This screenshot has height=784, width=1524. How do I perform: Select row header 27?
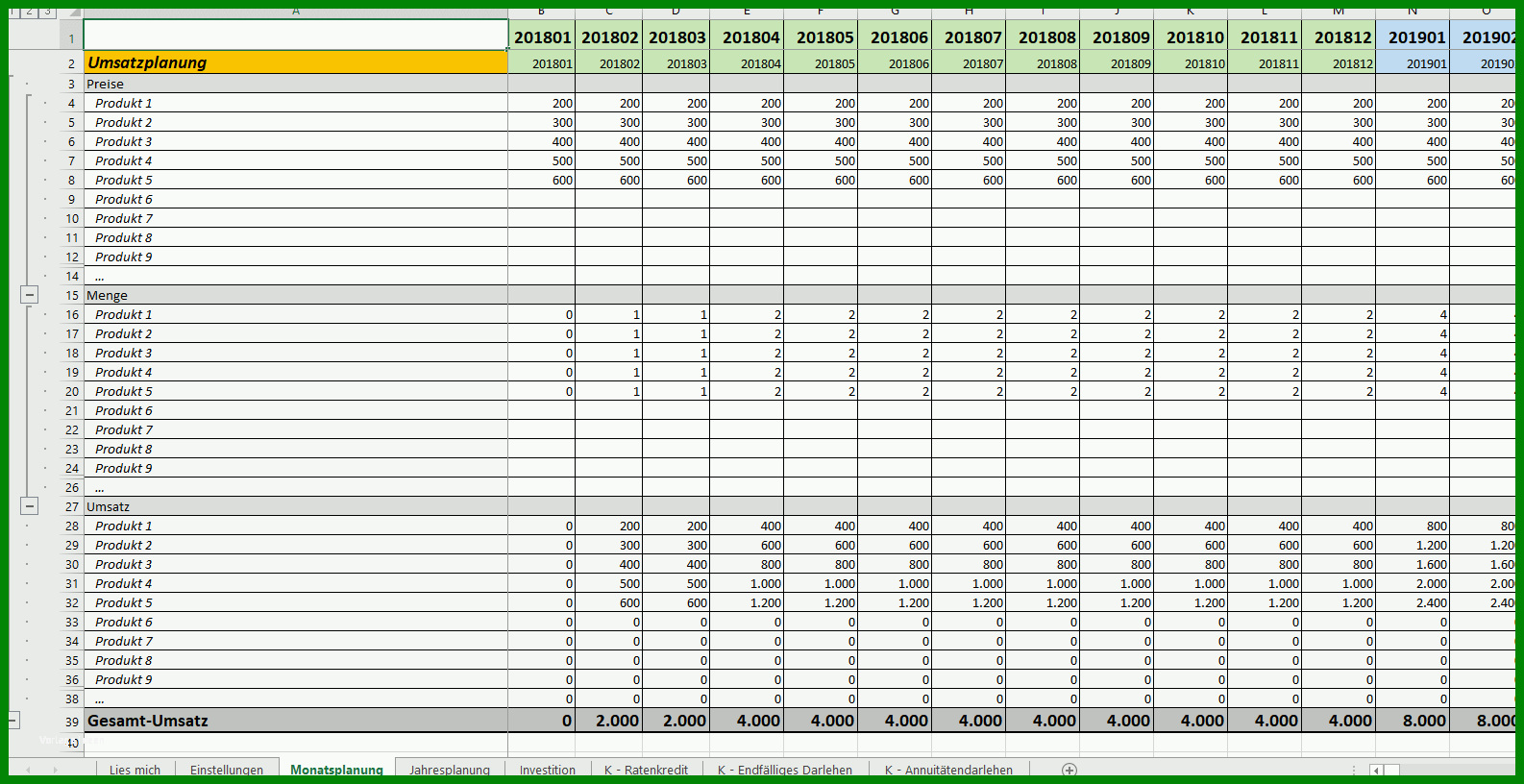(71, 506)
